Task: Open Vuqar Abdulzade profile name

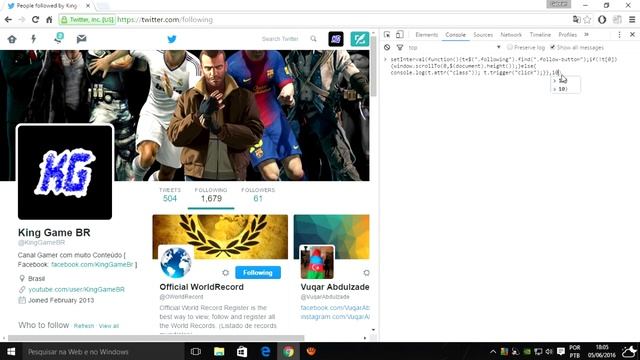Action: click(335, 287)
